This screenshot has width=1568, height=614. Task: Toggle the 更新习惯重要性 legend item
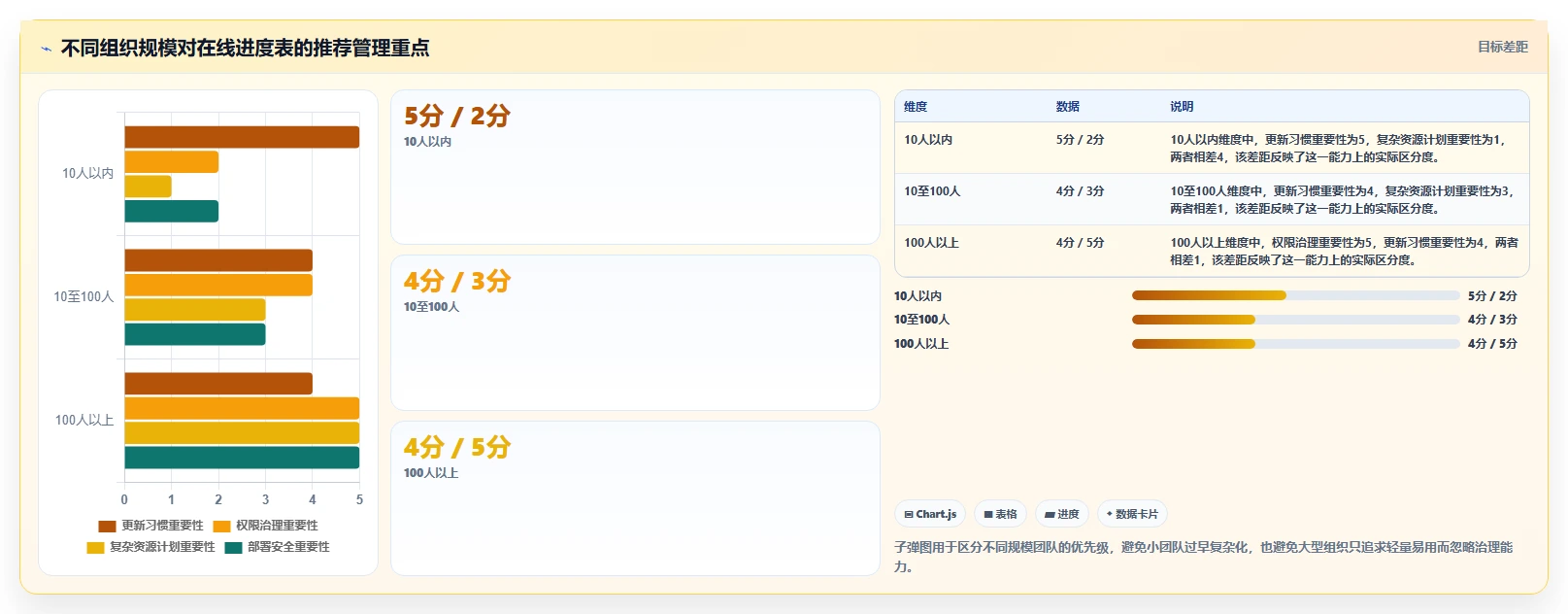[x=151, y=526]
